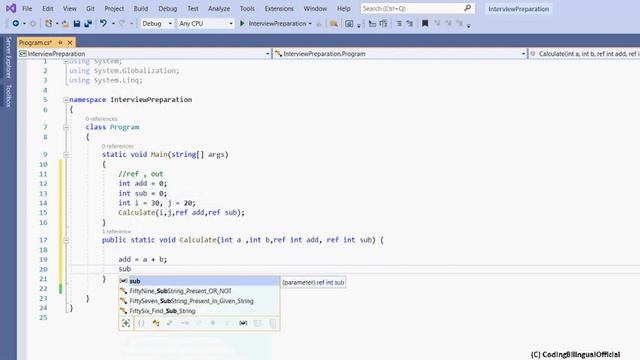Toggle the expanded IntelliSense target-type filter icon
Viewport: 640px width, 360px height.
(126, 323)
